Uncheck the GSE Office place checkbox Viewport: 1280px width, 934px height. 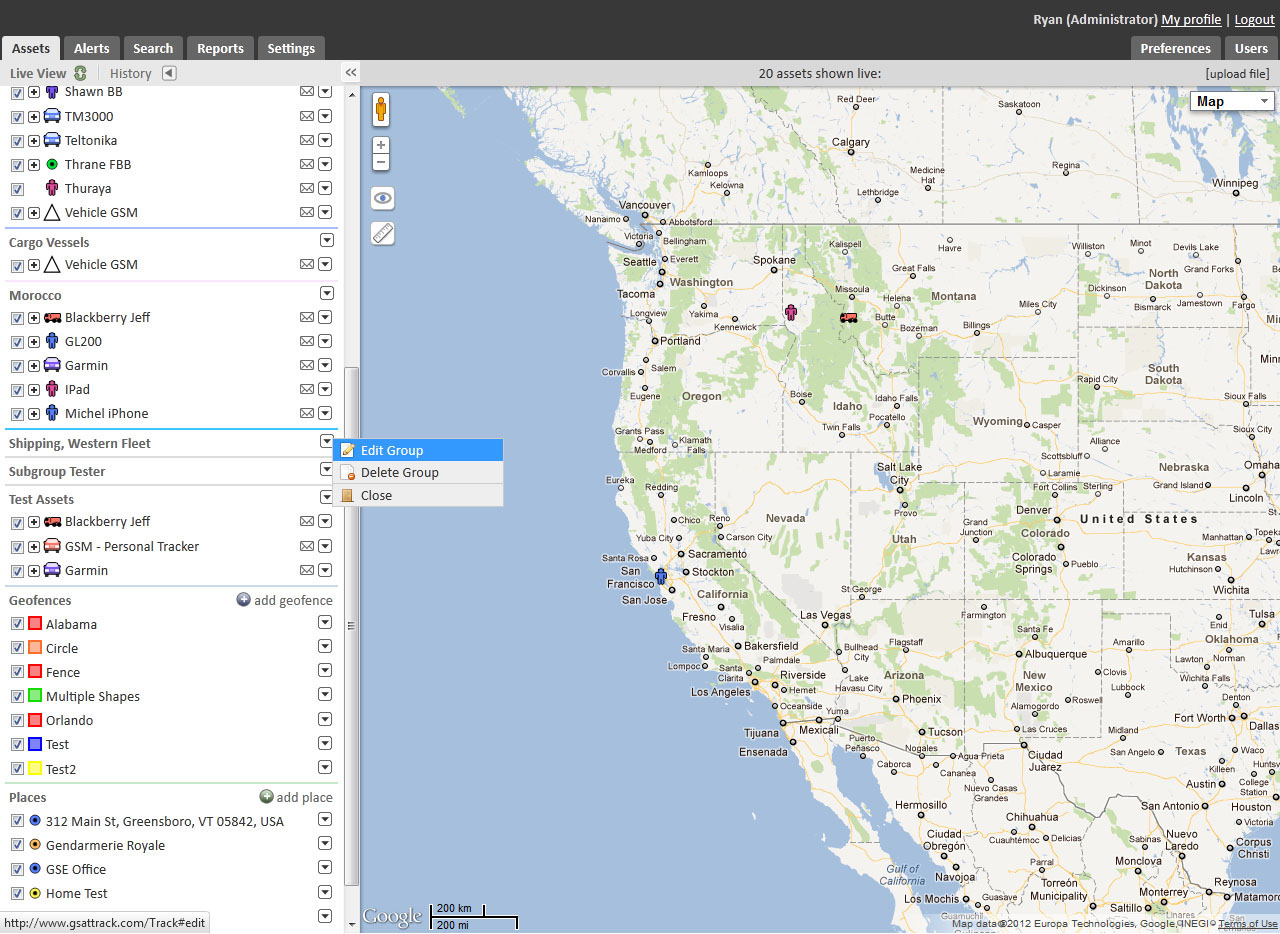pos(17,870)
